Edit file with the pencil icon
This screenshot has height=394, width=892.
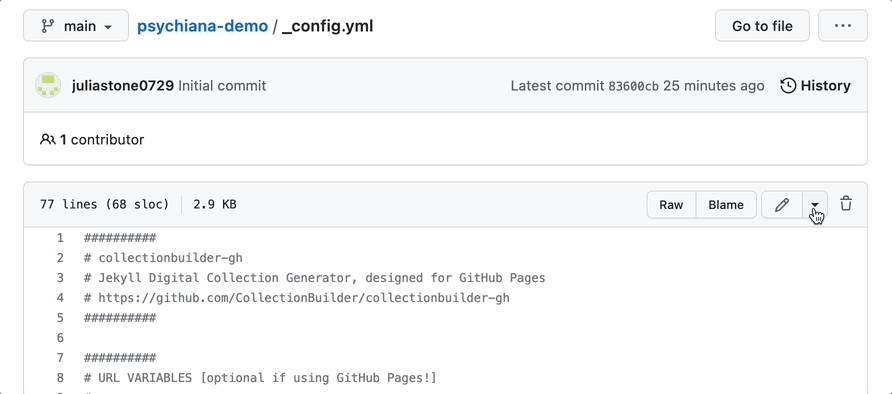pyautogui.click(x=782, y=205)
